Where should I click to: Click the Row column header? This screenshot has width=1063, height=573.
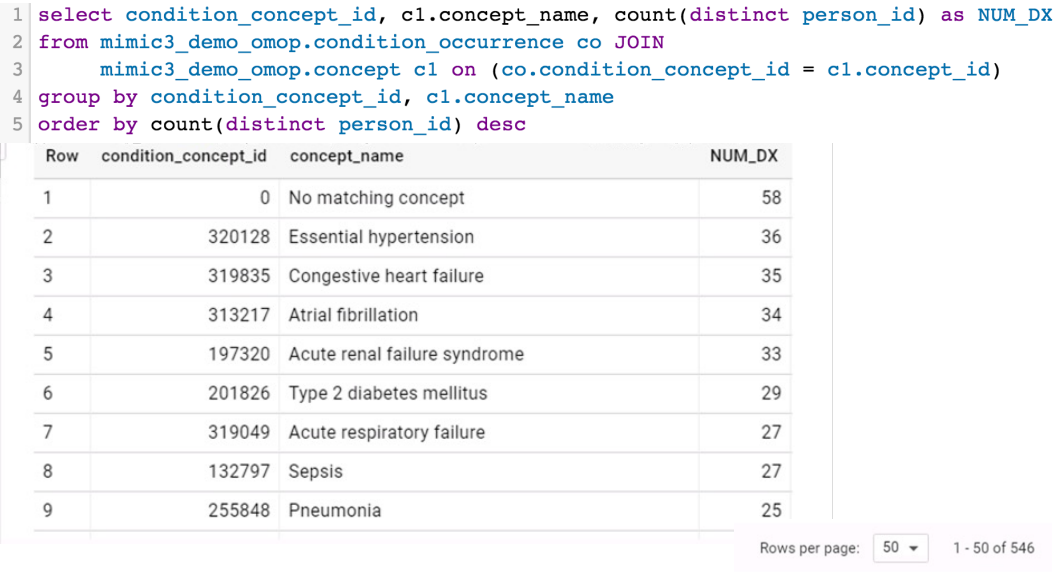[62, 156]
